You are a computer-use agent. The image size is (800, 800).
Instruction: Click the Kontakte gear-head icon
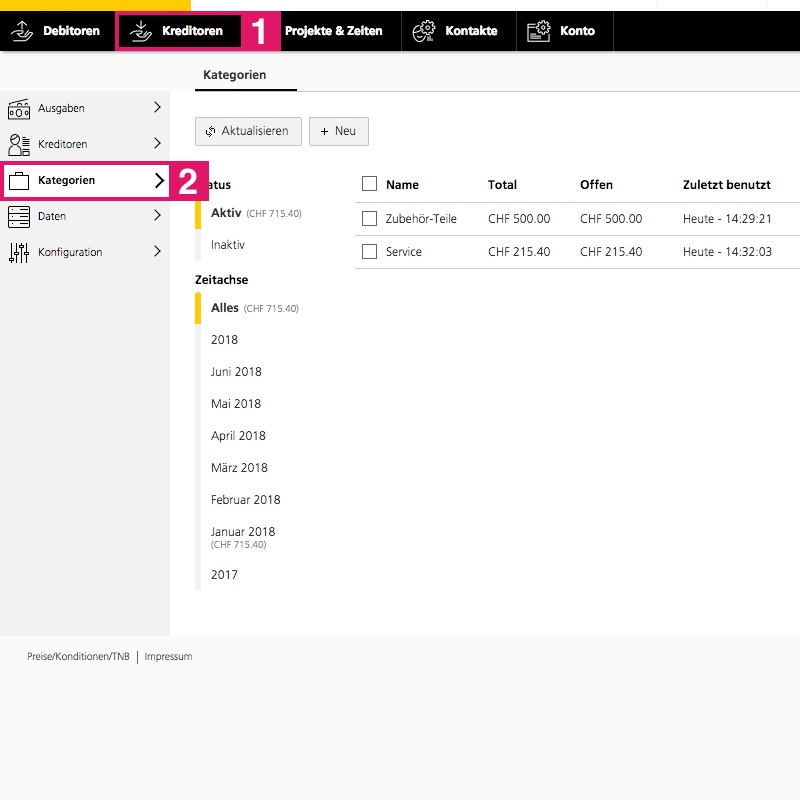(x=424, y=31)
